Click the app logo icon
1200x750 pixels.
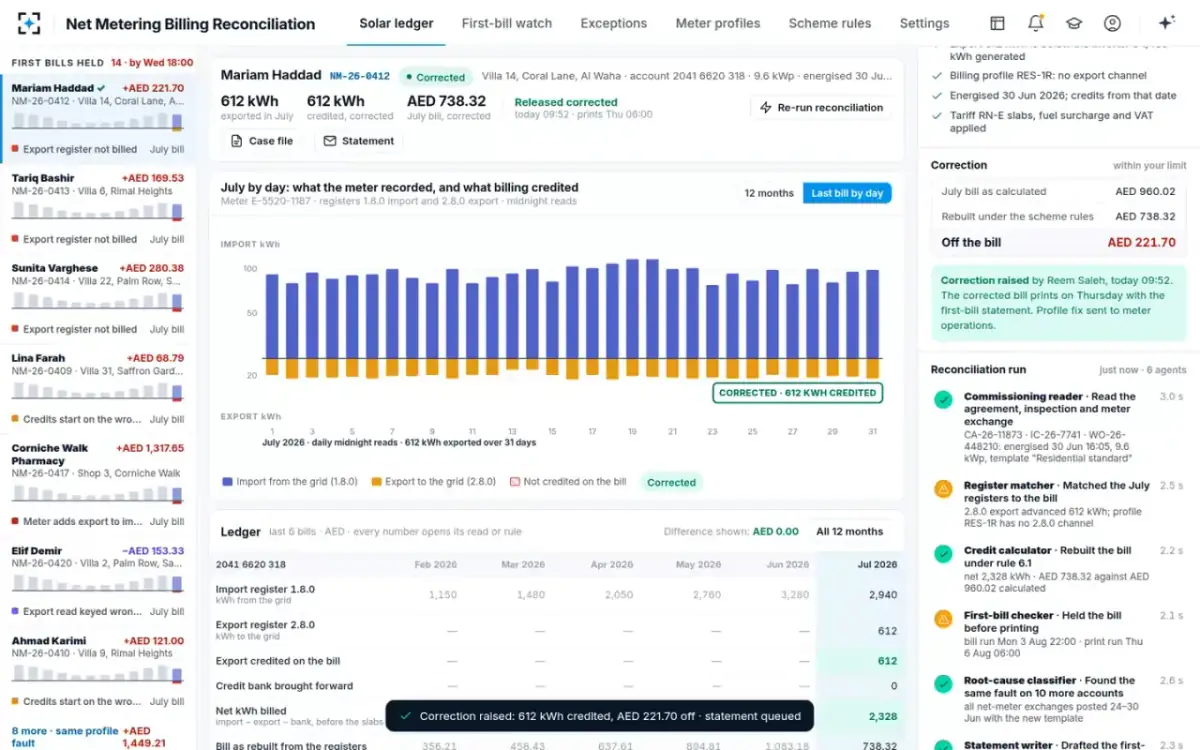click(30, 23)
